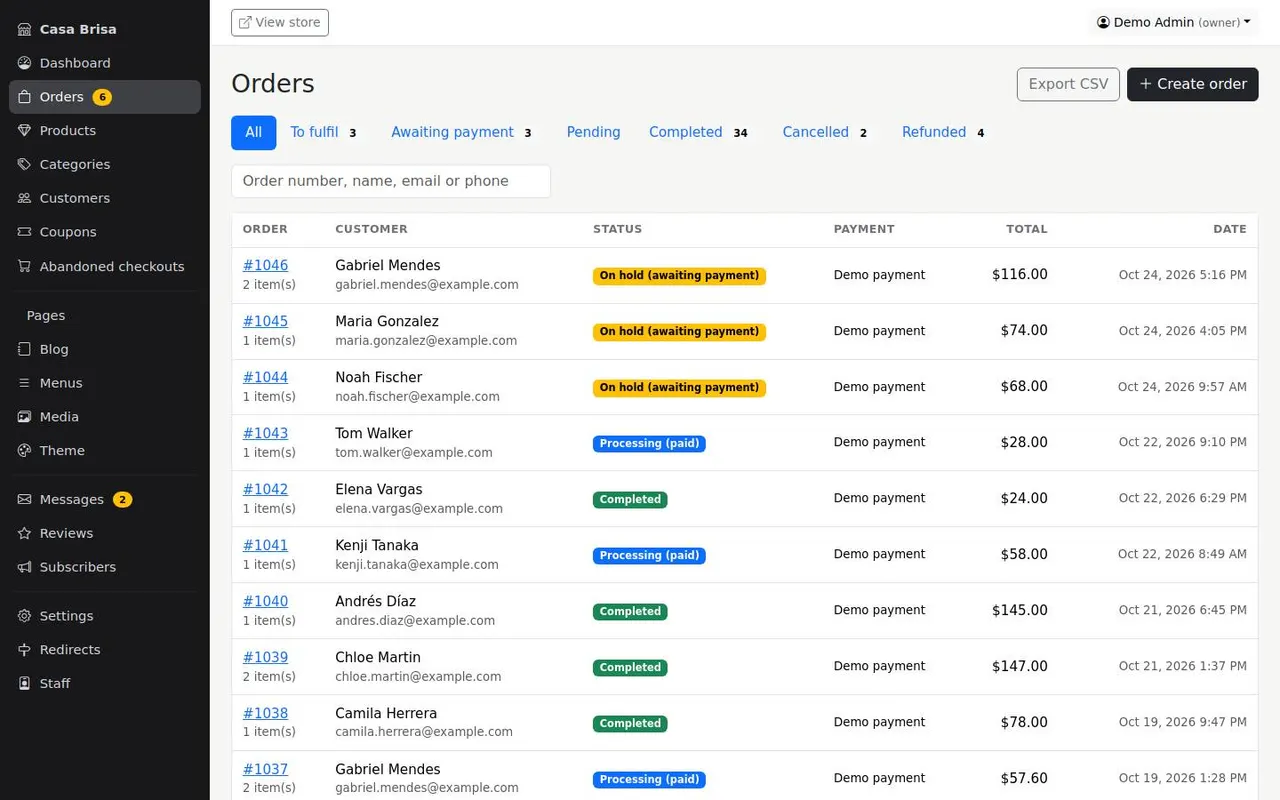Viewport: 1280px width, 800px height.
Task: Switch to the Pending tab
Action: pyautogui.click(x=593, y=132)
